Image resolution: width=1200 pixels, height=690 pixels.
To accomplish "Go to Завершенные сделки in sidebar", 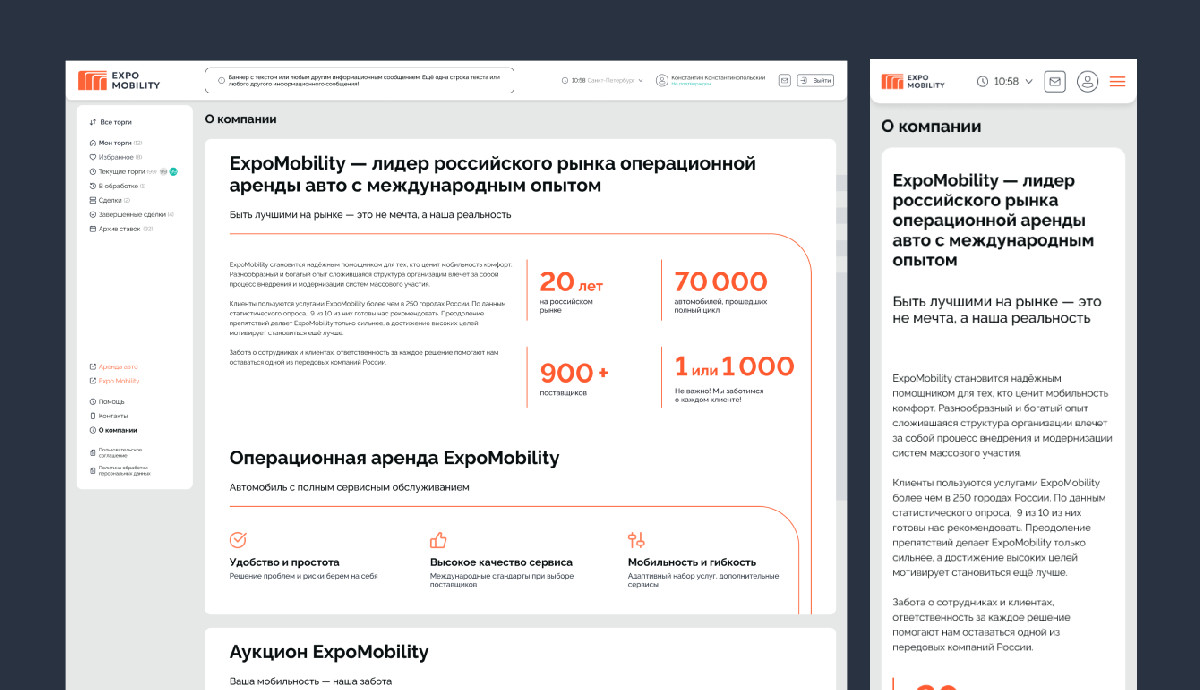I will (x=131, y=214).
